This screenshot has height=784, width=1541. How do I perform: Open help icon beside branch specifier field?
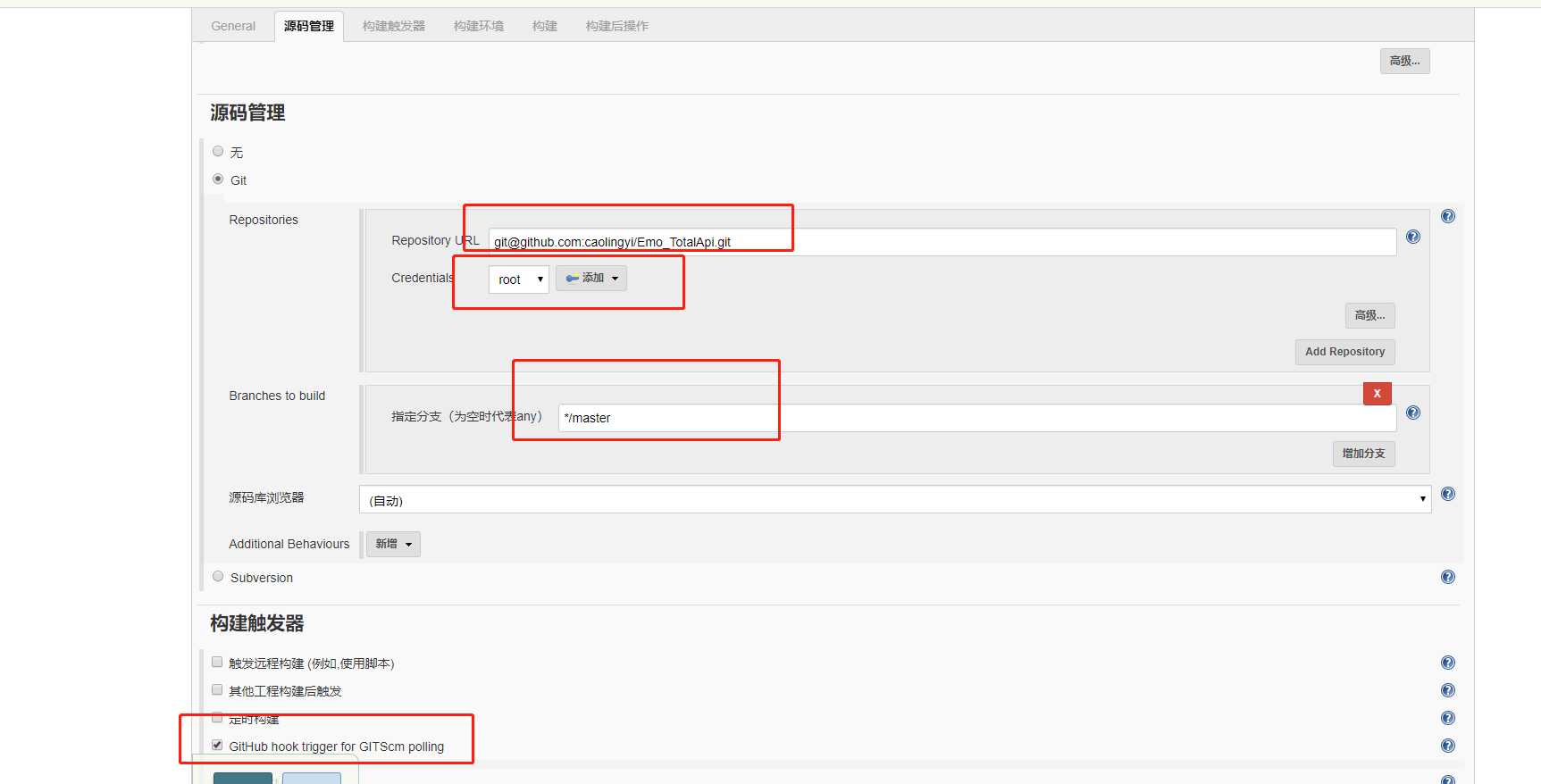(x=1413, y=413)
